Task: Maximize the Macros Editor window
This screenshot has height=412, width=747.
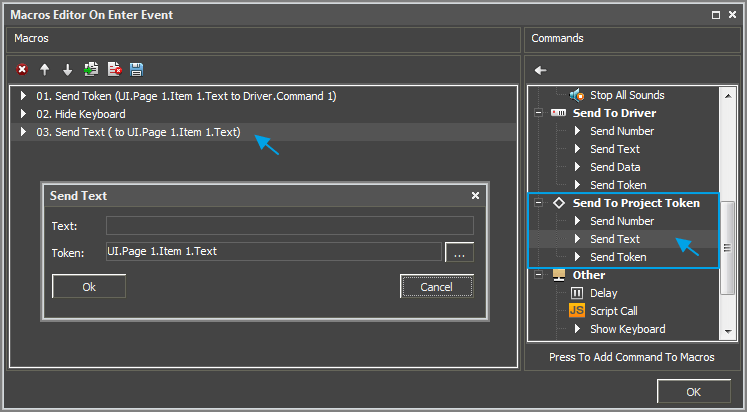Action: pyautogui.click(x=716, y=15)
